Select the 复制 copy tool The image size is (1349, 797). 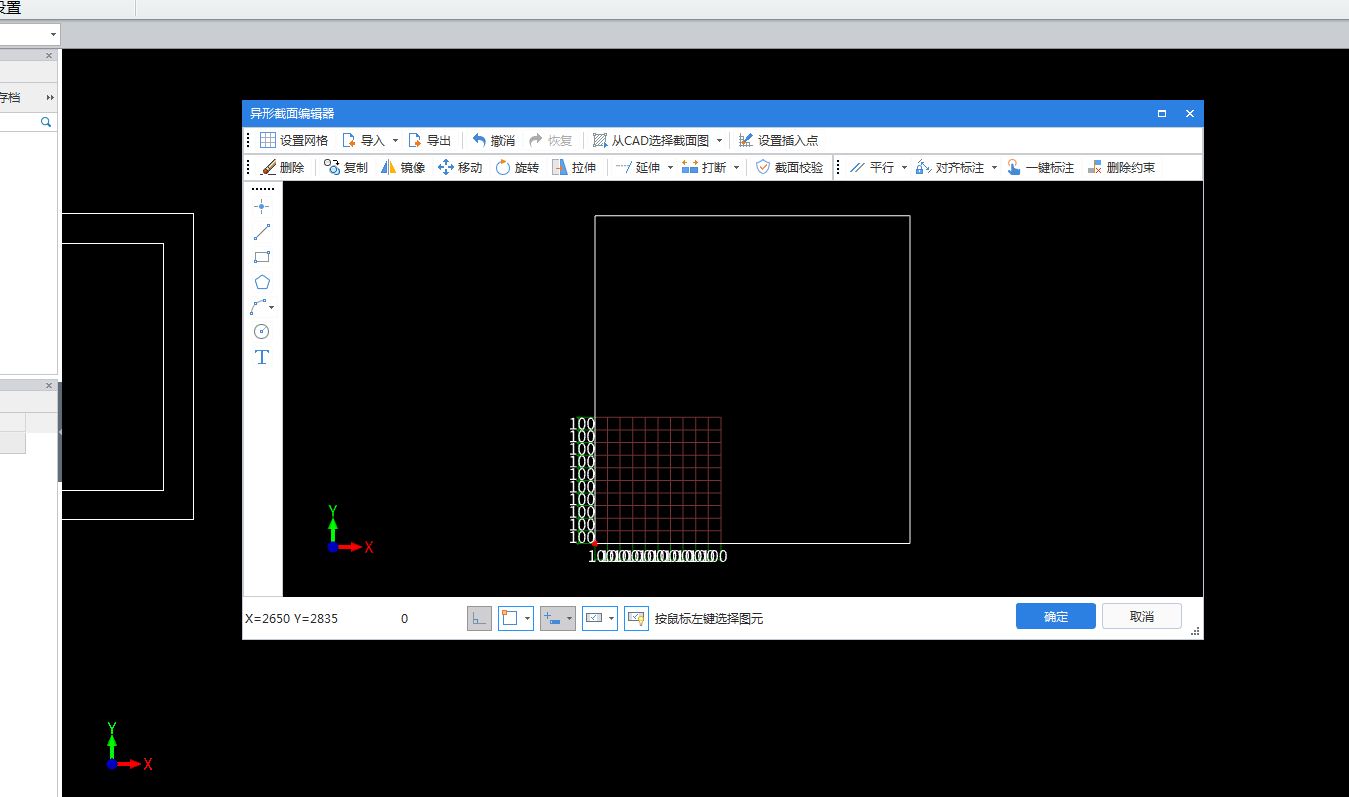click(346, 167)
